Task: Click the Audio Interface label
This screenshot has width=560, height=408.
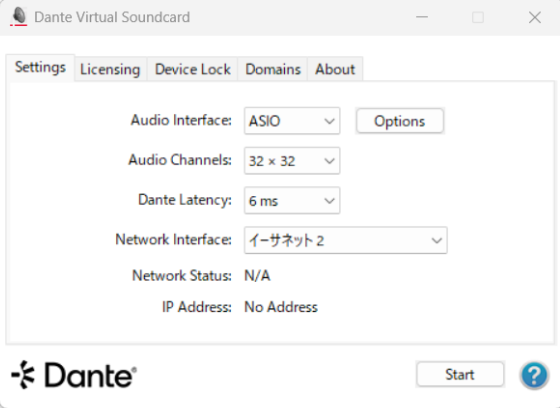Action: click(x=181, y=120)
